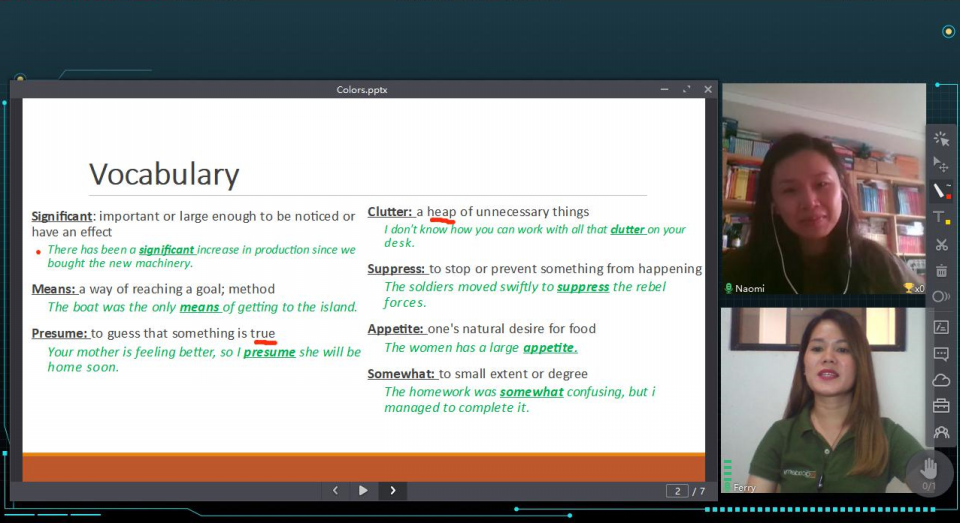The height and width of the screenshot is (523, 960).
Task: Open the cloud files icon
Action: [x=941, y=380]
